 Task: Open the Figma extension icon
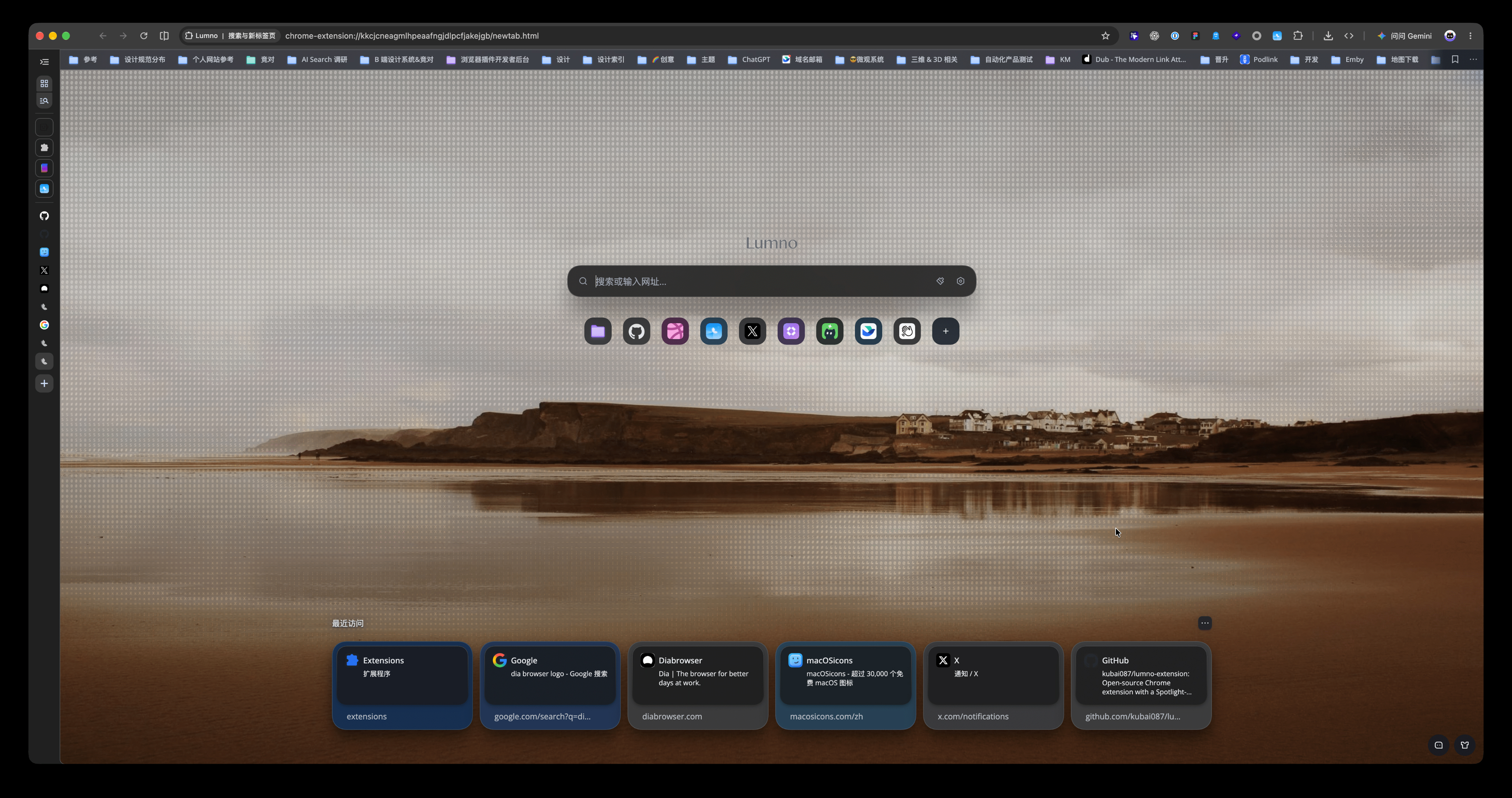1195,36
